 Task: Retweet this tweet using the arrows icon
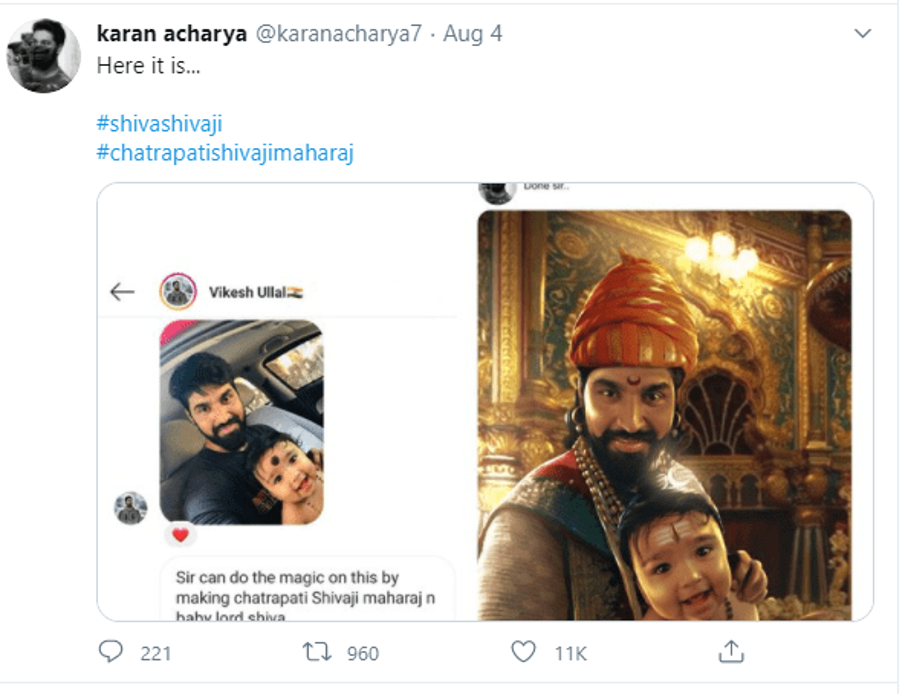point(317,652)
